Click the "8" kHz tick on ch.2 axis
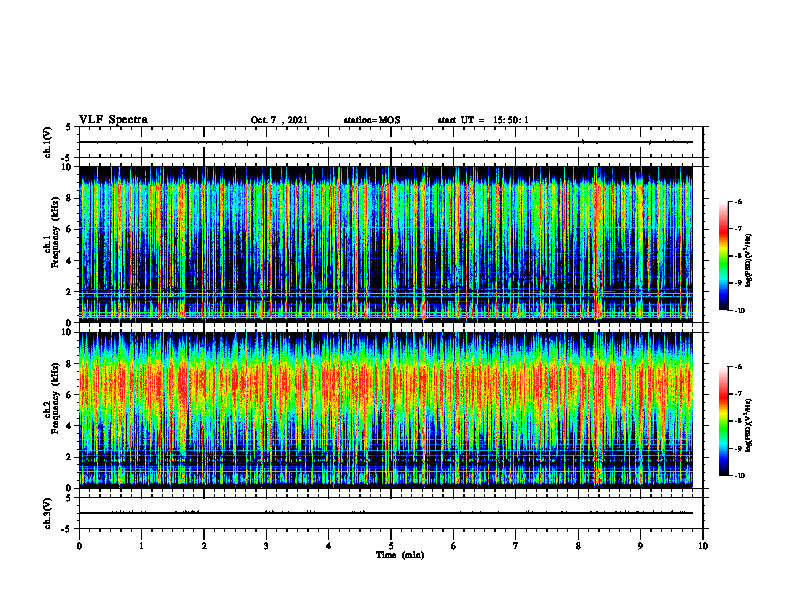This screenshot has width=792, height=612. tap(70, 364)
